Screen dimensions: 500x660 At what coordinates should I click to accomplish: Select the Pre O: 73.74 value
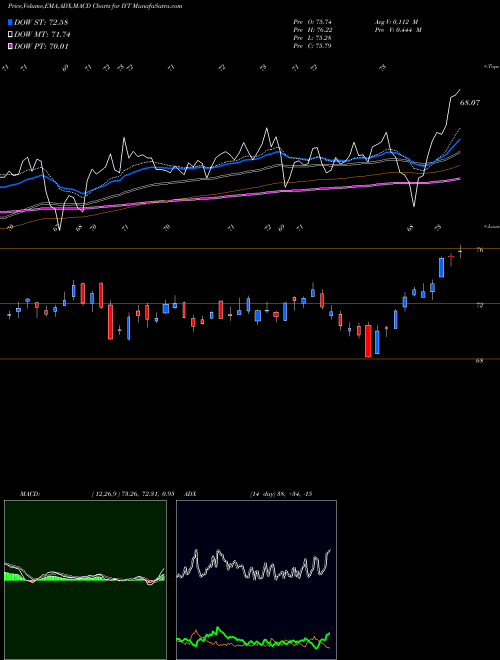point(312,21)
